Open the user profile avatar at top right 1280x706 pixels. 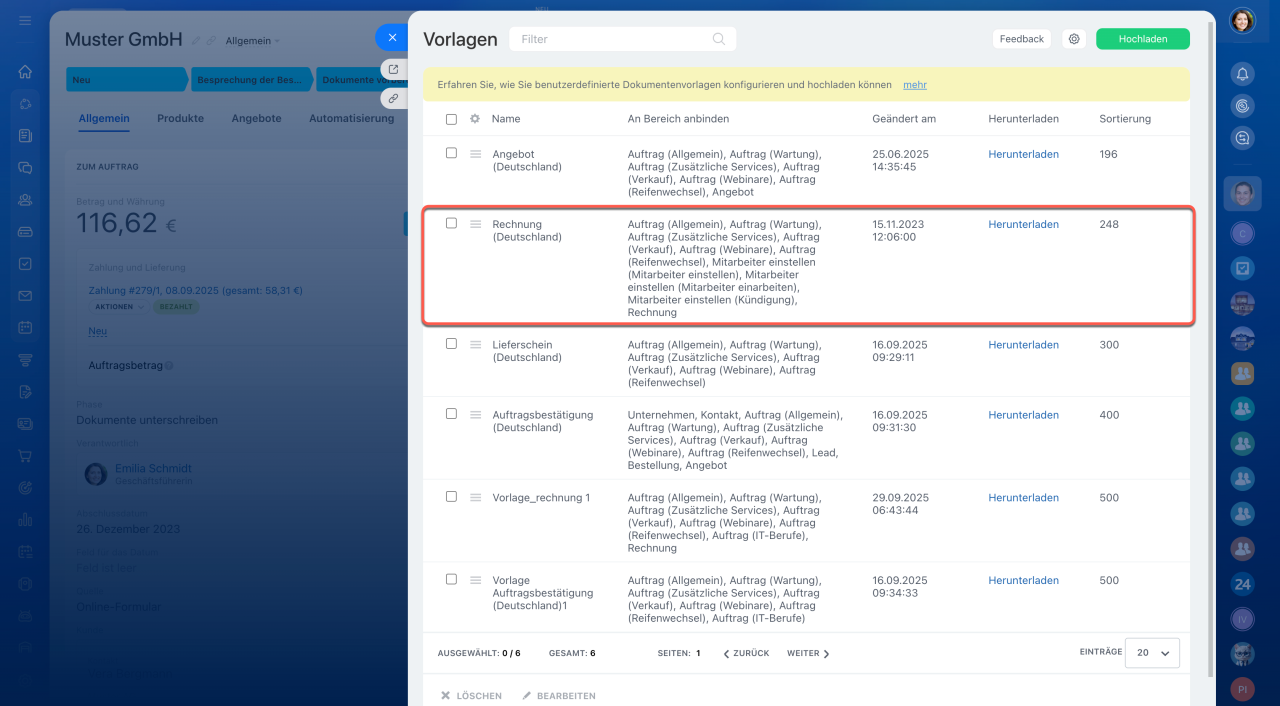(1242, 21)
